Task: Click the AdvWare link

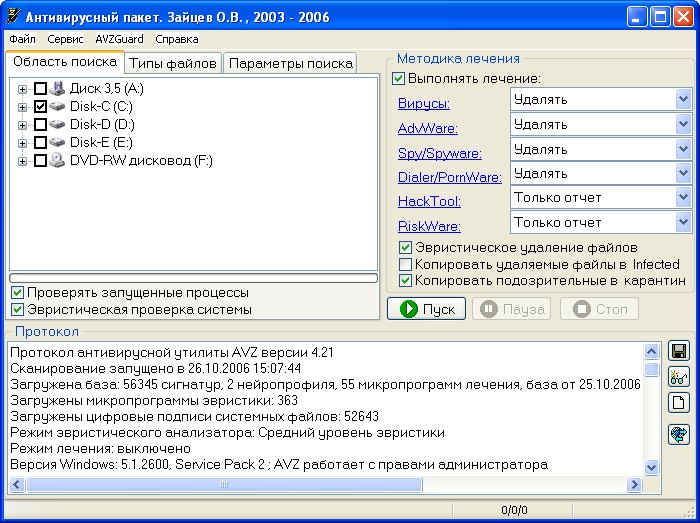Action: 428,129
